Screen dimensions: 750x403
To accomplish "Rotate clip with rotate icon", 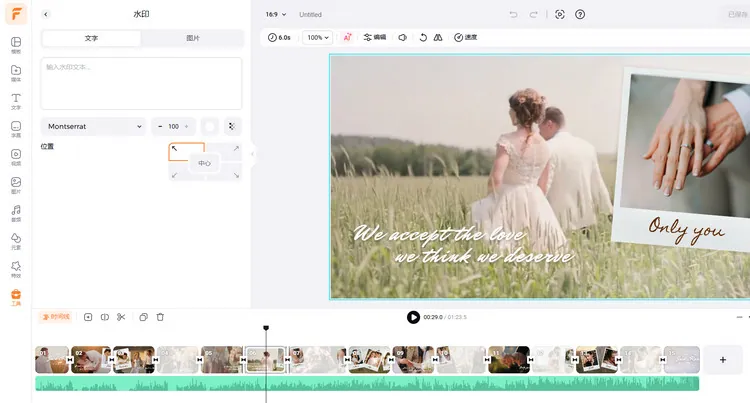I will 423,37.
